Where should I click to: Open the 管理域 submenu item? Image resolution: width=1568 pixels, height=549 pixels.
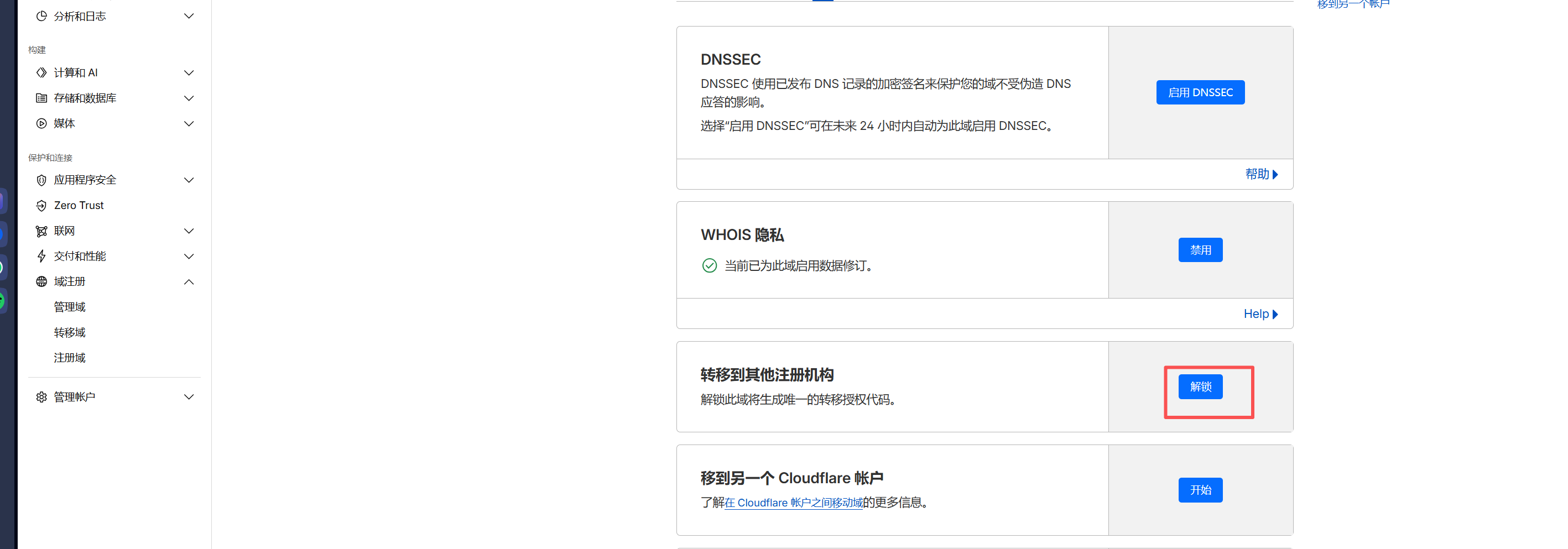[69, 307]
